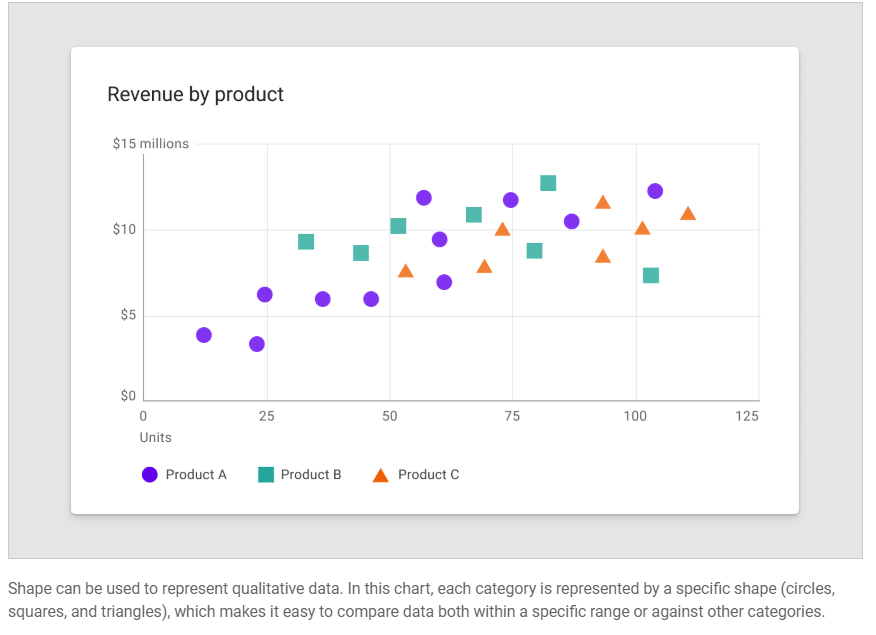876x635 pixels.
Task: Select the highest teal square data point
Action: click(548, 183)
